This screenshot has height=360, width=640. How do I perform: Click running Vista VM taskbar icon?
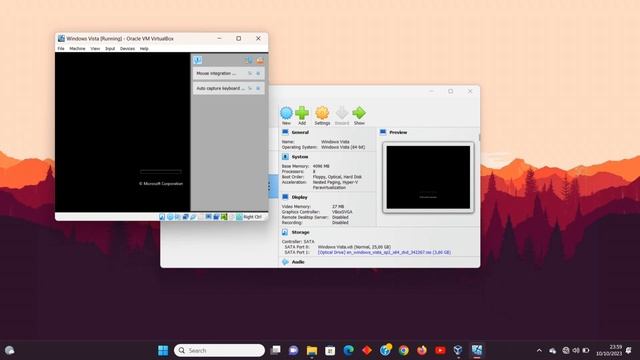[x=477, y=350]
